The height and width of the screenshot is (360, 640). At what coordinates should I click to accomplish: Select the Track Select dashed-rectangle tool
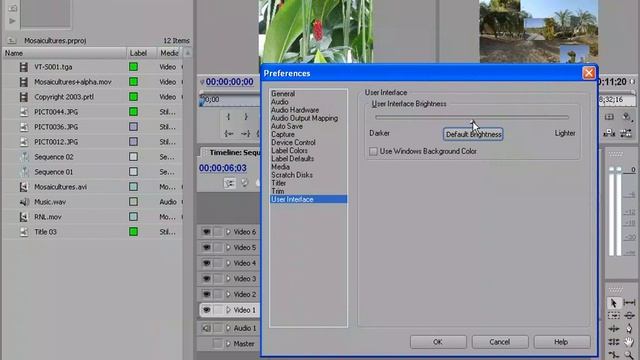coord(613,316)
